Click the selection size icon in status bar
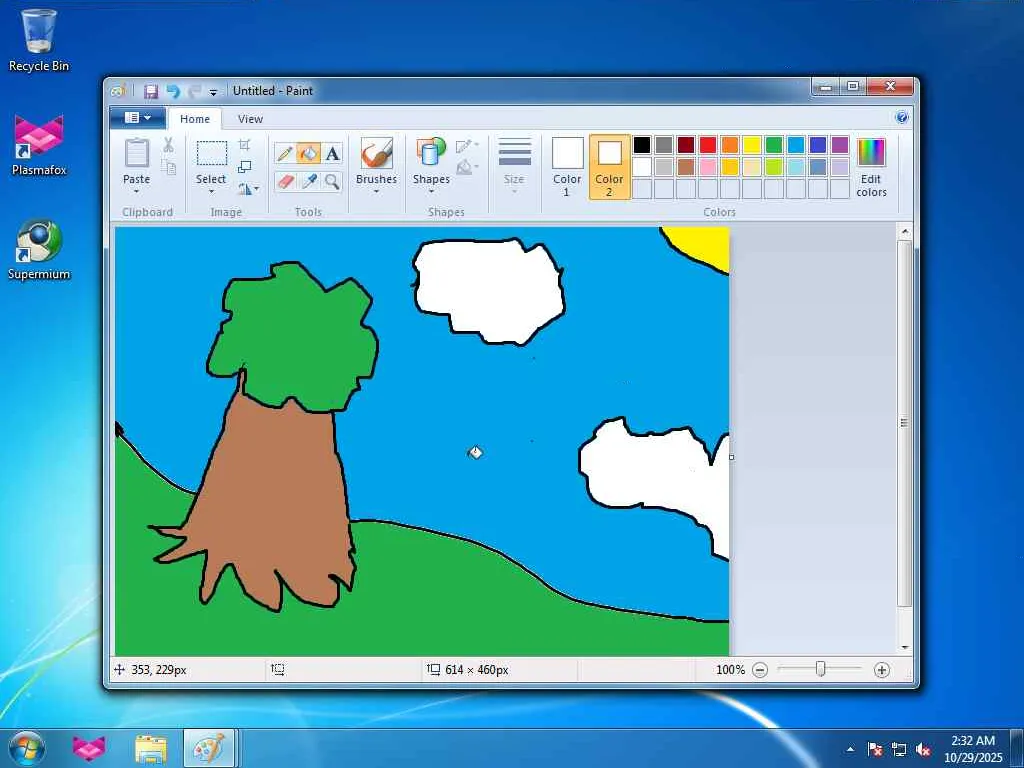This screenshot has height=768, width=1024. (x=278, y=669)
